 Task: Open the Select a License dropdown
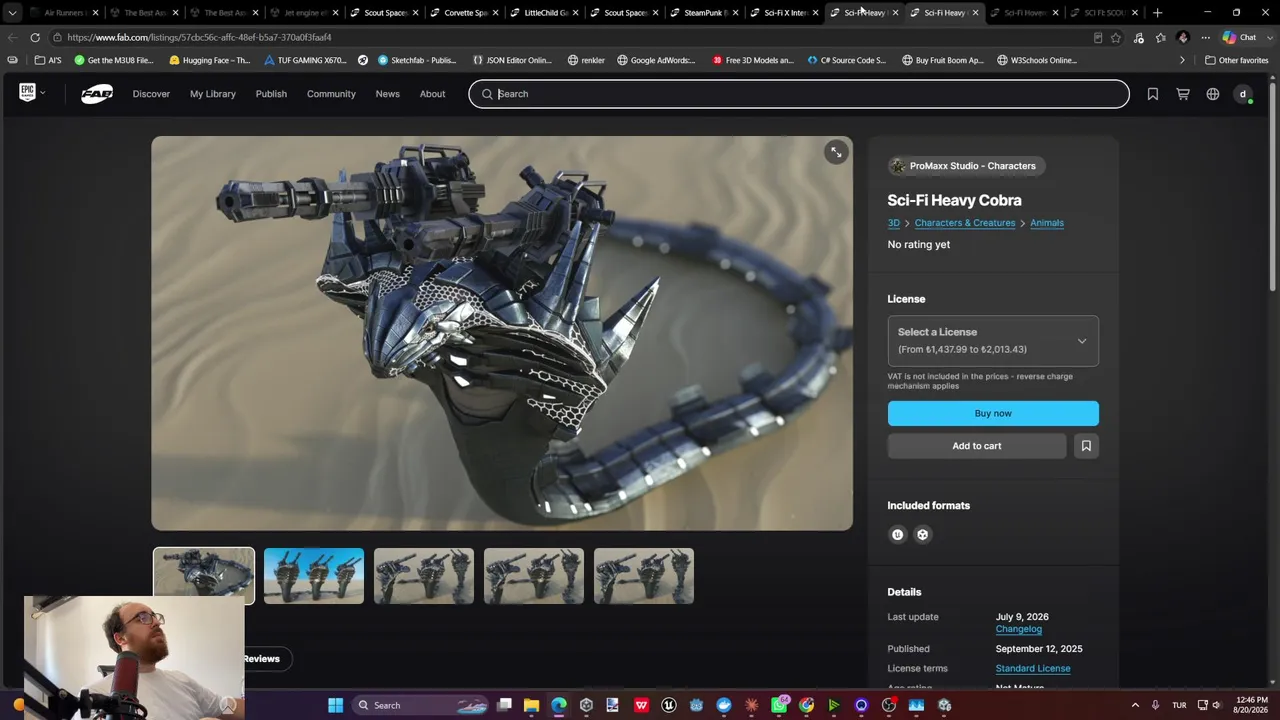pyautogui.click(x=993, y=341)
